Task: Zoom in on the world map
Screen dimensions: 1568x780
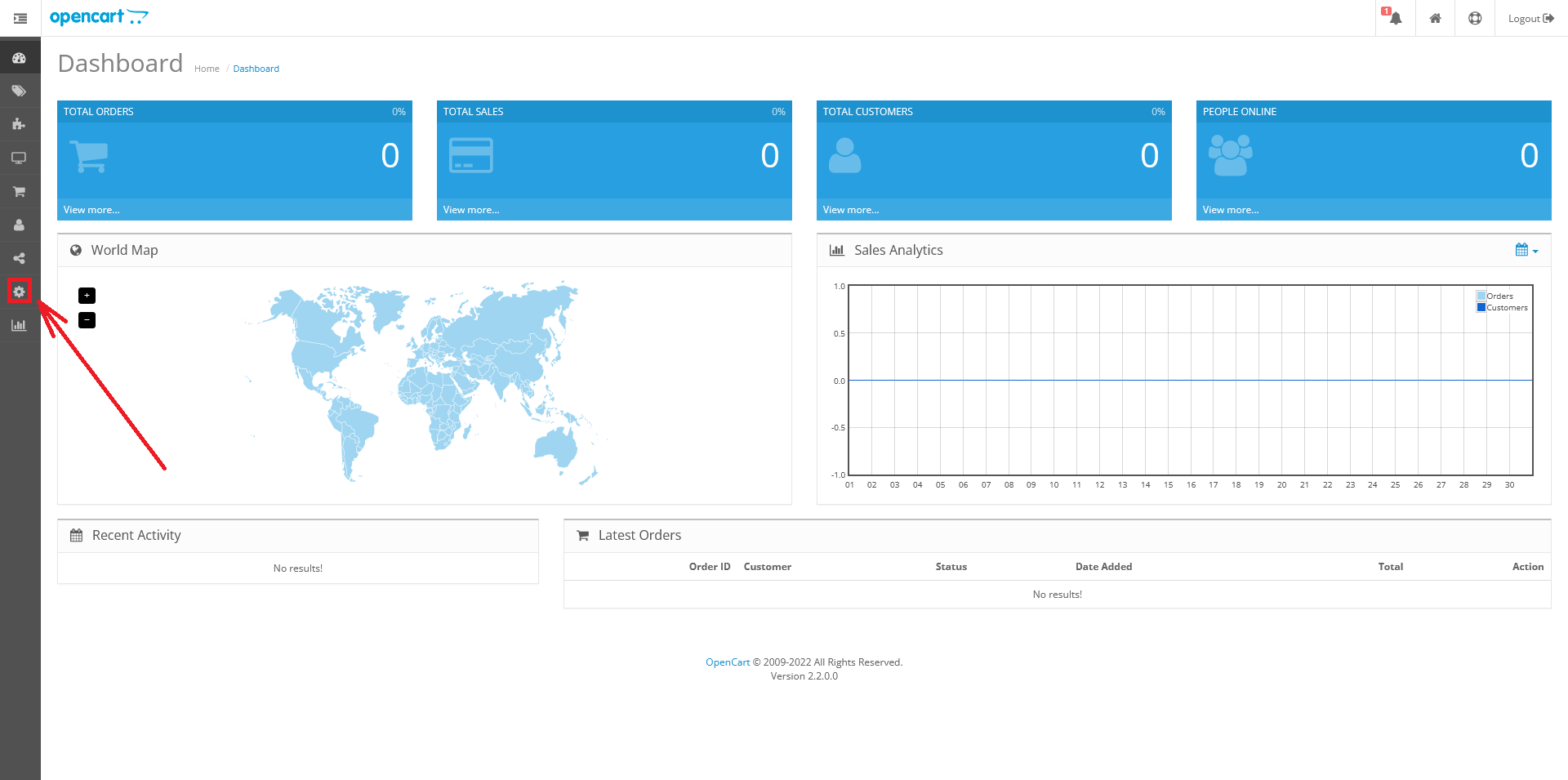Action: tap(87, 296)
